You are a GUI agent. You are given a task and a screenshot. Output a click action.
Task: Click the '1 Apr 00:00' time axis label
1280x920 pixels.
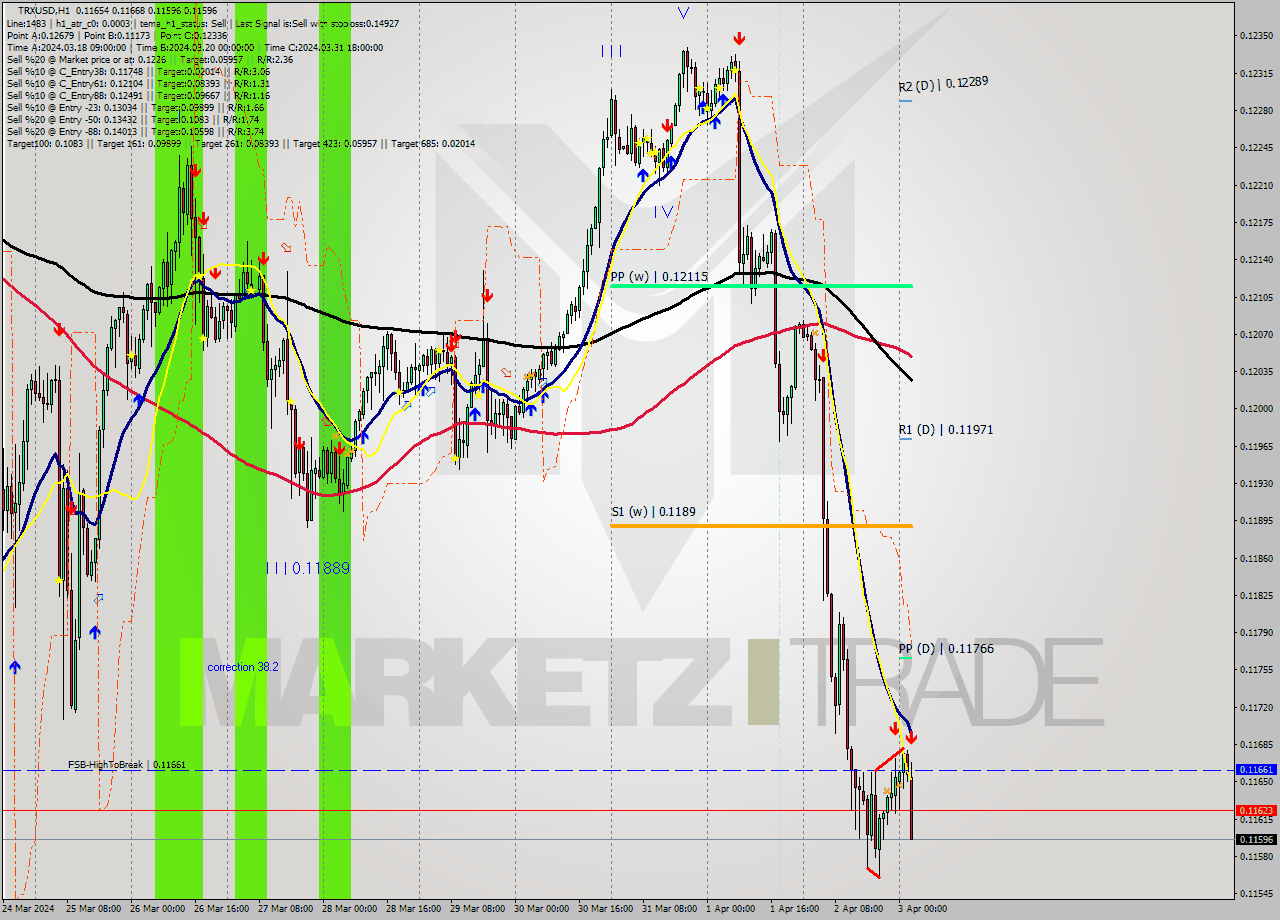731,910
